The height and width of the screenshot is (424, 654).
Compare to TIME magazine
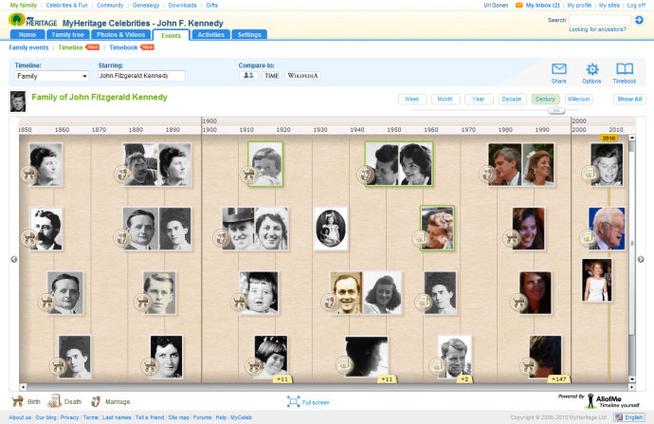click(x=271, y=76)
